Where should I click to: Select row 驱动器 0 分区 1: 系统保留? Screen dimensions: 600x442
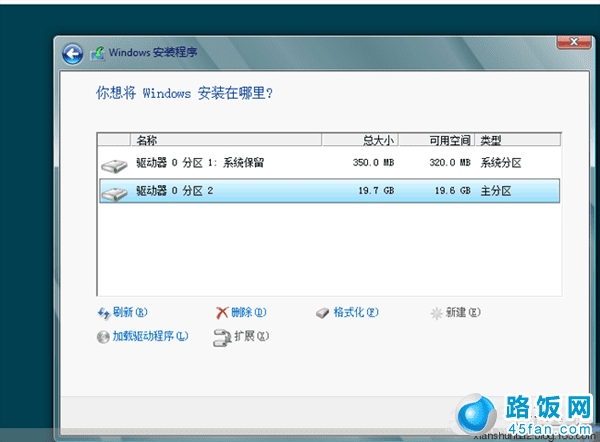pos(329,163)
